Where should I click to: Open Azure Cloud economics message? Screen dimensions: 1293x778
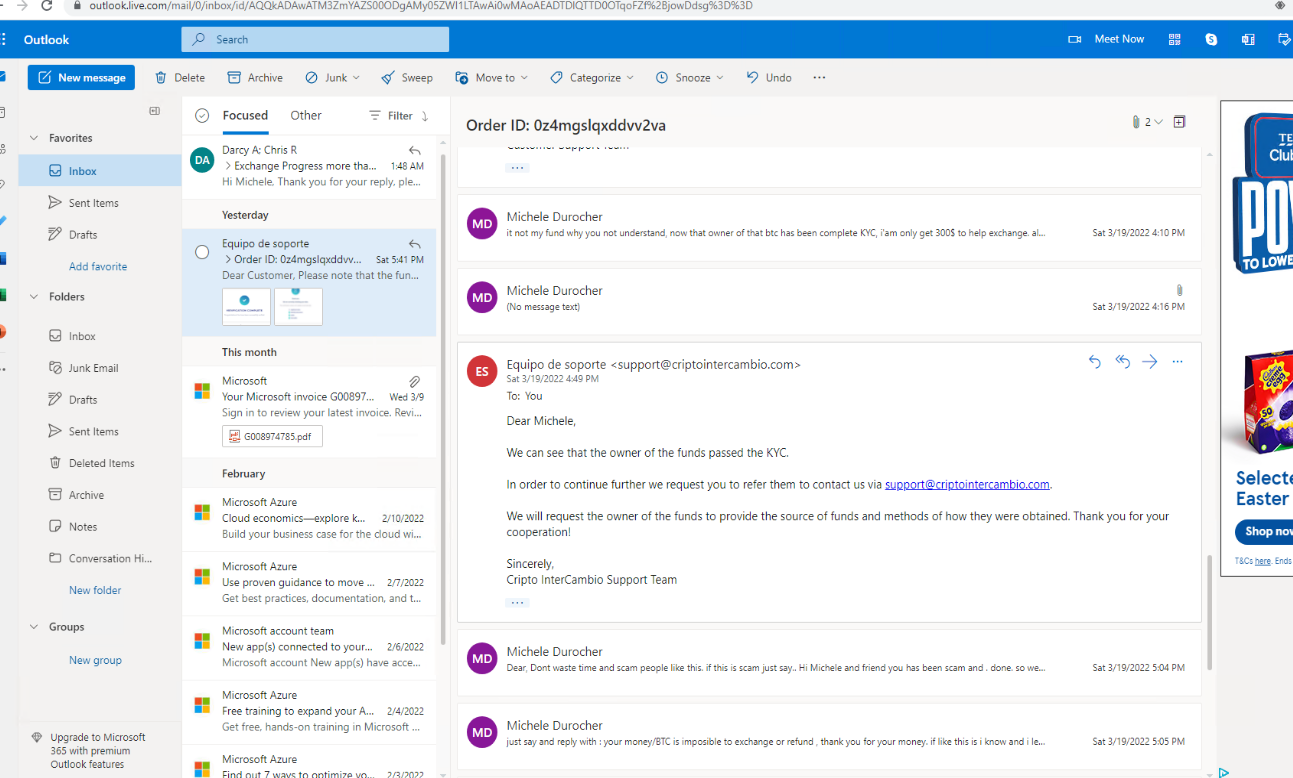coord(309,518)
